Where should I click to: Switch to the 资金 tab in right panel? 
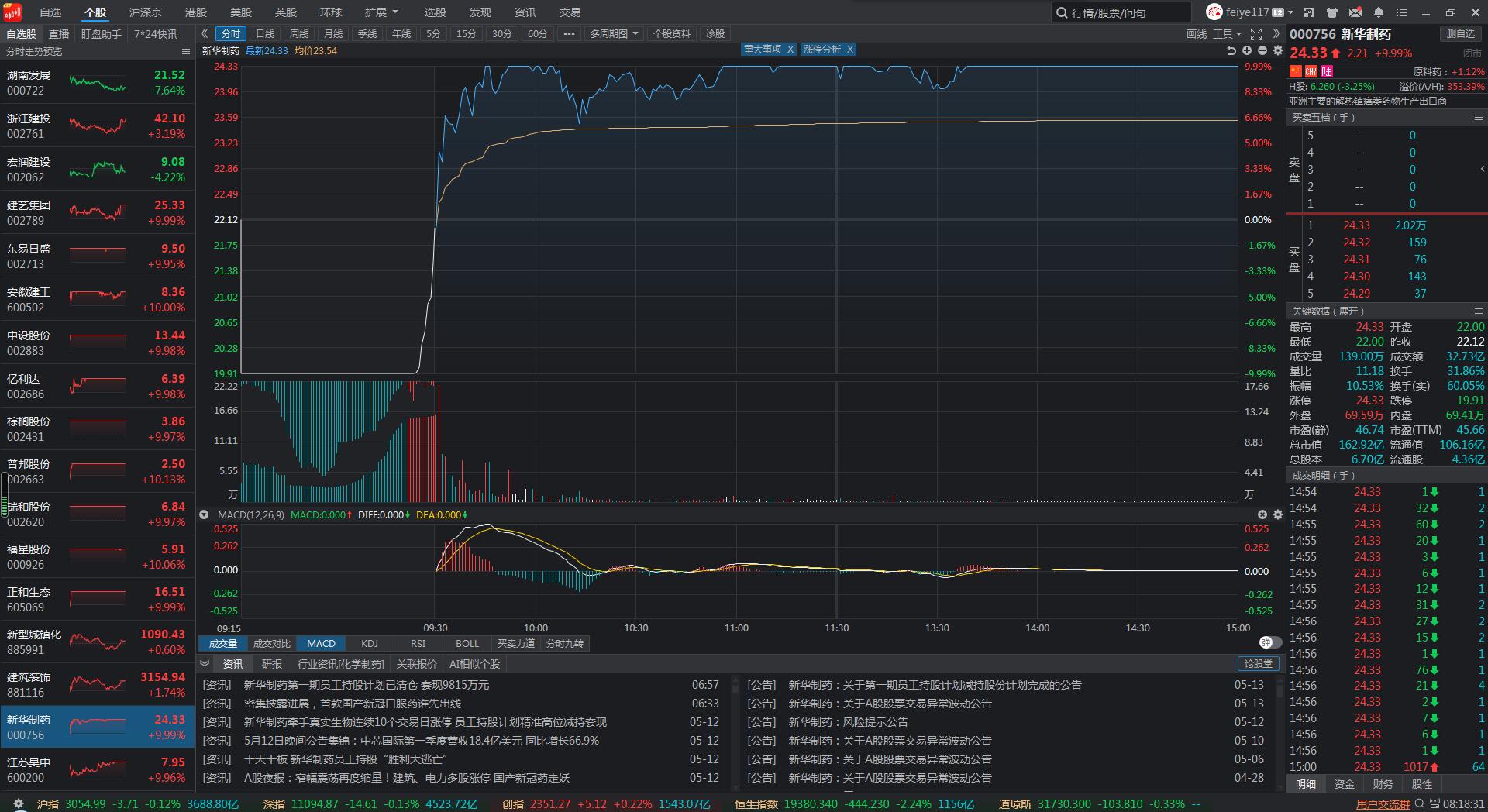[1345, 784]
